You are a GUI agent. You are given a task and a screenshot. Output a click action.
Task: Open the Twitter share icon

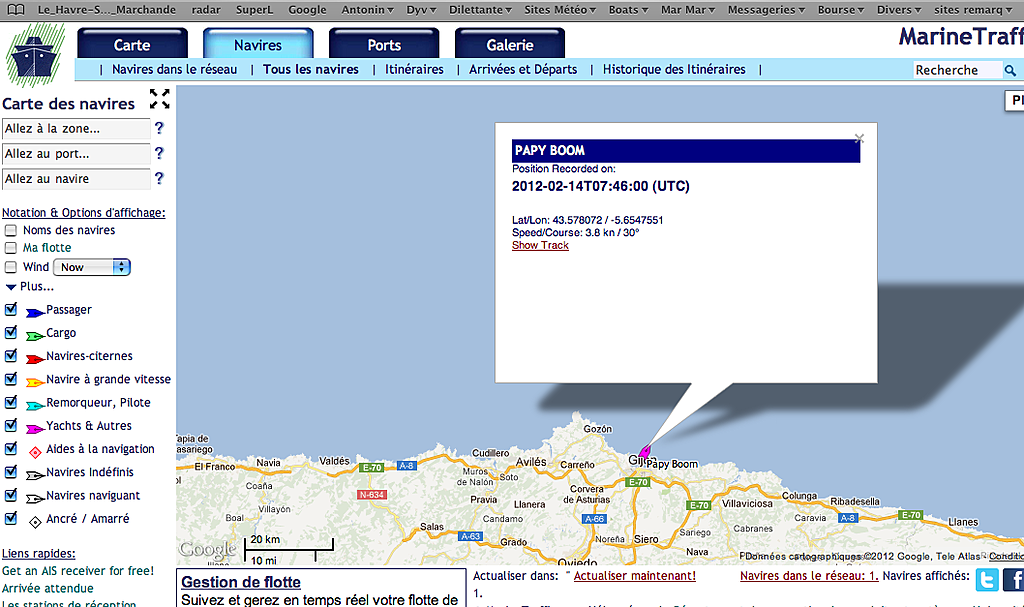(x=987, y=580)
